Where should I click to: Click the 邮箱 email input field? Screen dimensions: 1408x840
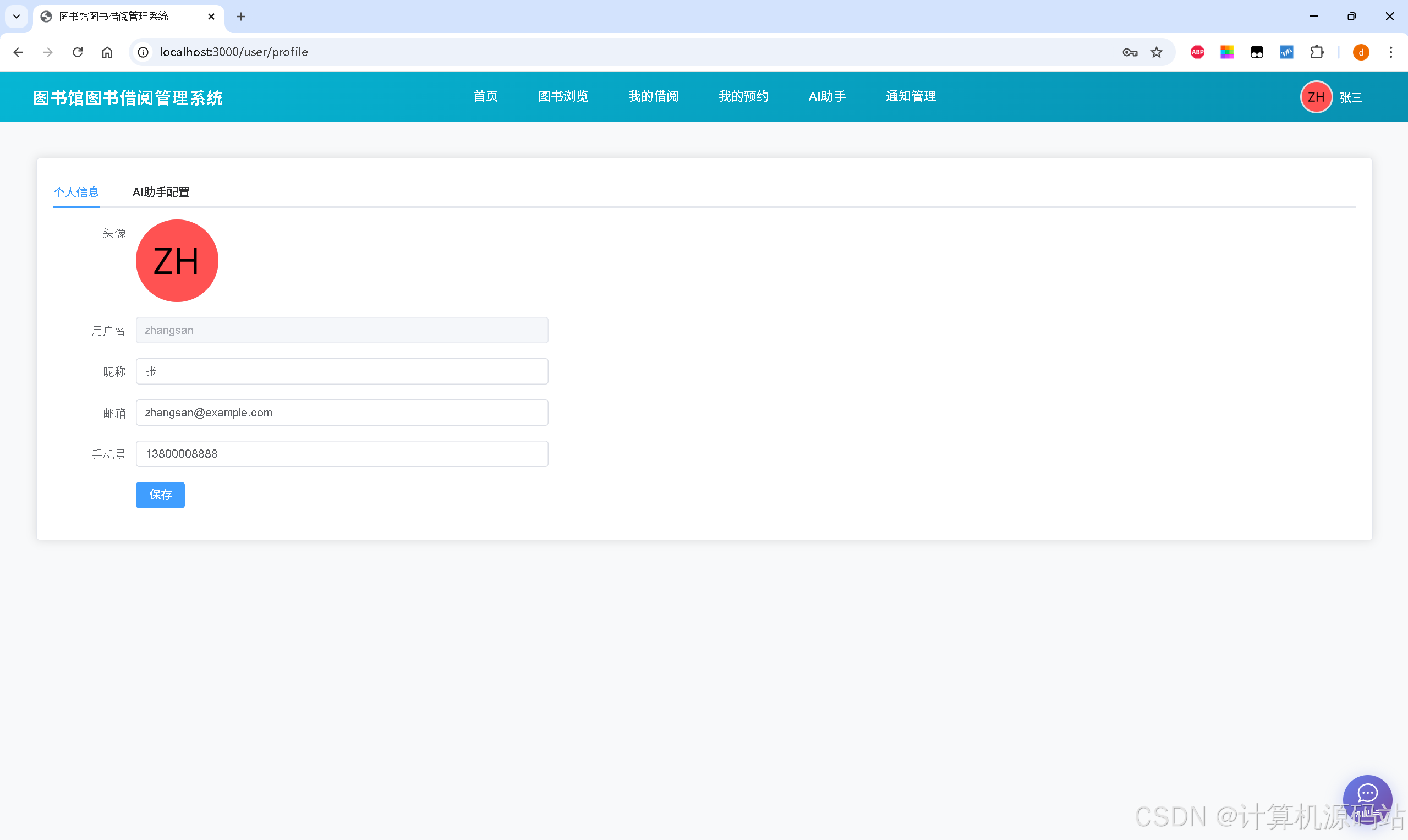tap(342, 413)
